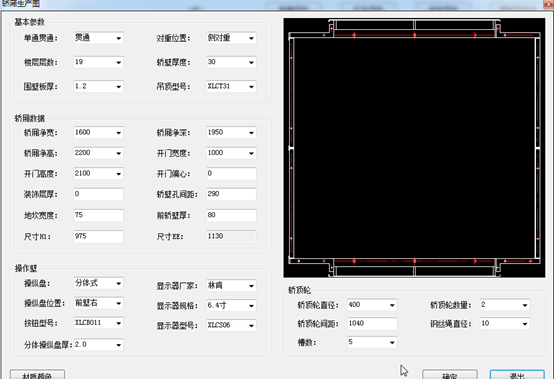Click the 装饰层厚 input field

[x=98, y=194]
